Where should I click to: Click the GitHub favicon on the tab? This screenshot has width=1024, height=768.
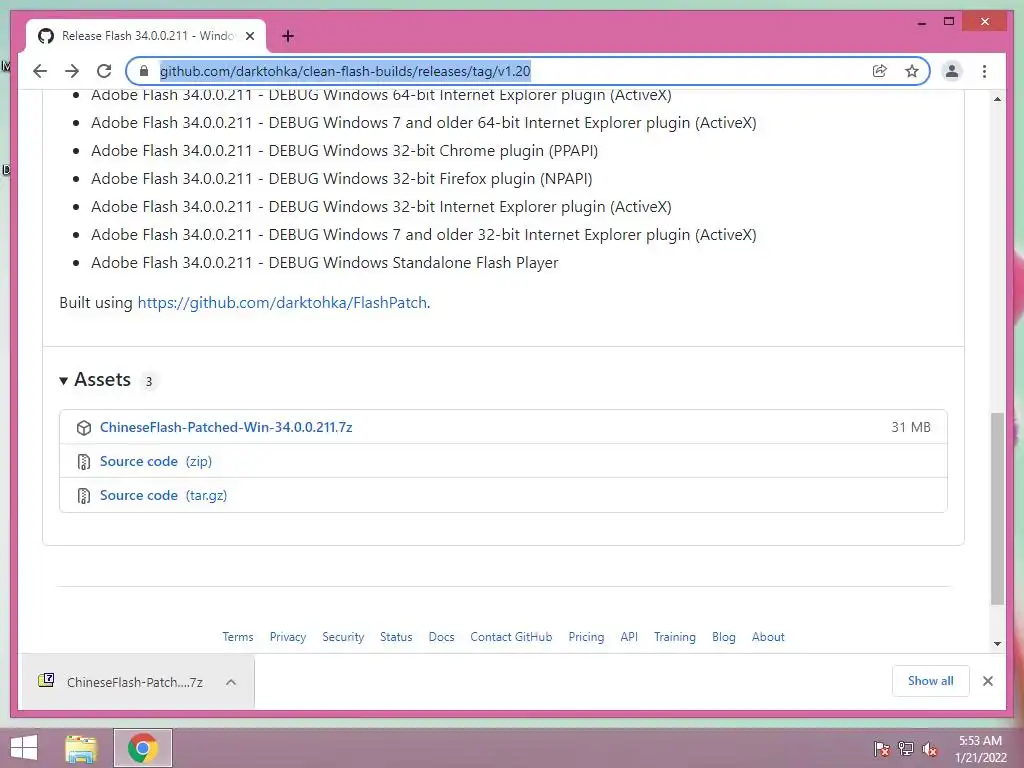46,36
